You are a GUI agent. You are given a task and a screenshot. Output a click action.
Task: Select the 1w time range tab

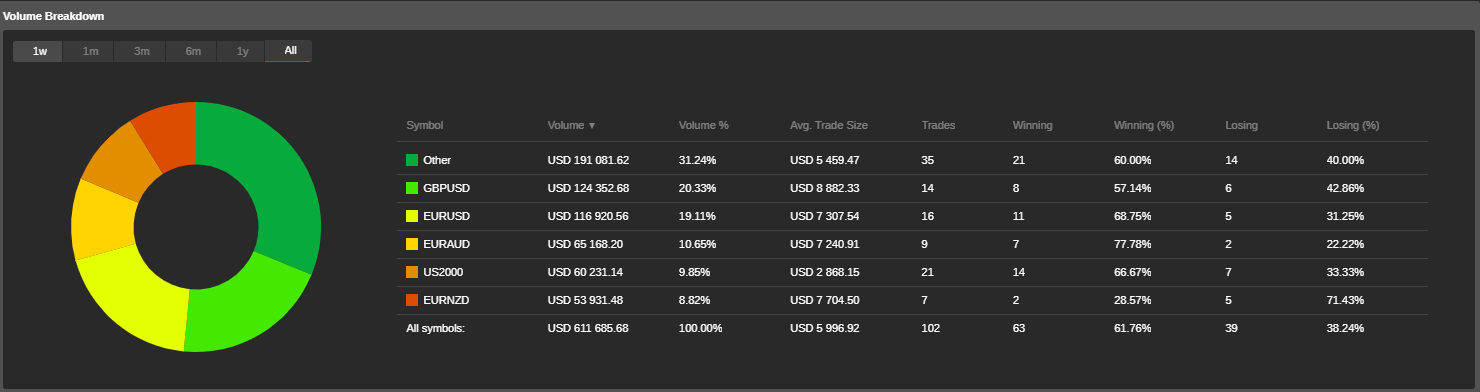[x=38, y=51]
